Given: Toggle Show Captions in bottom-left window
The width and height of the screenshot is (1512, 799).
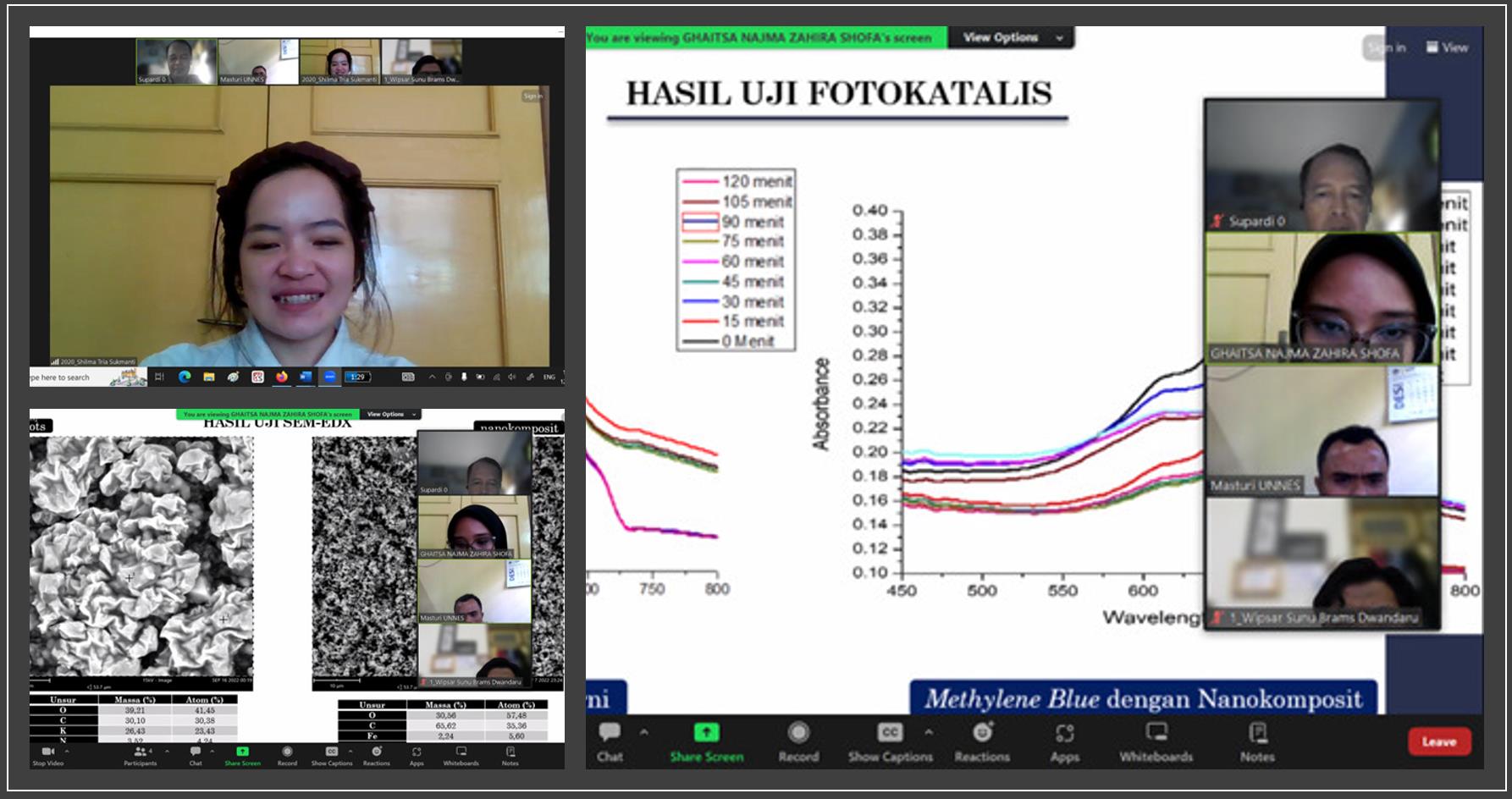Looking at the screenshot, I should [331, 755].
